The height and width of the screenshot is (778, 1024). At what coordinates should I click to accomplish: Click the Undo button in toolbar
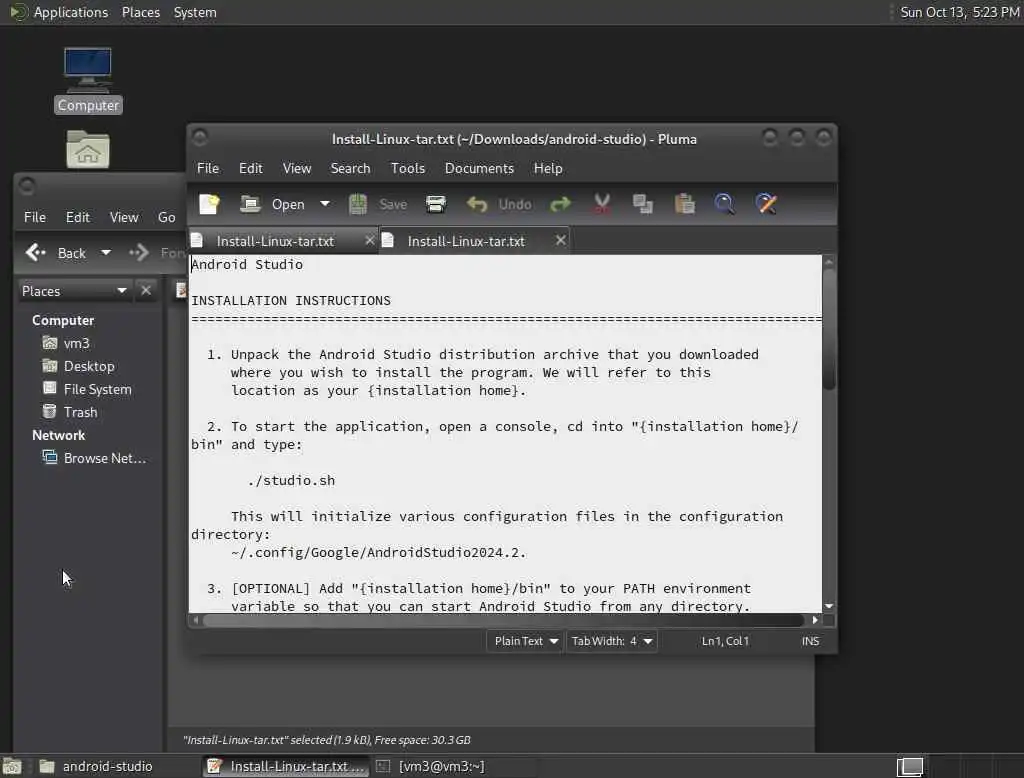click(499, 204)
